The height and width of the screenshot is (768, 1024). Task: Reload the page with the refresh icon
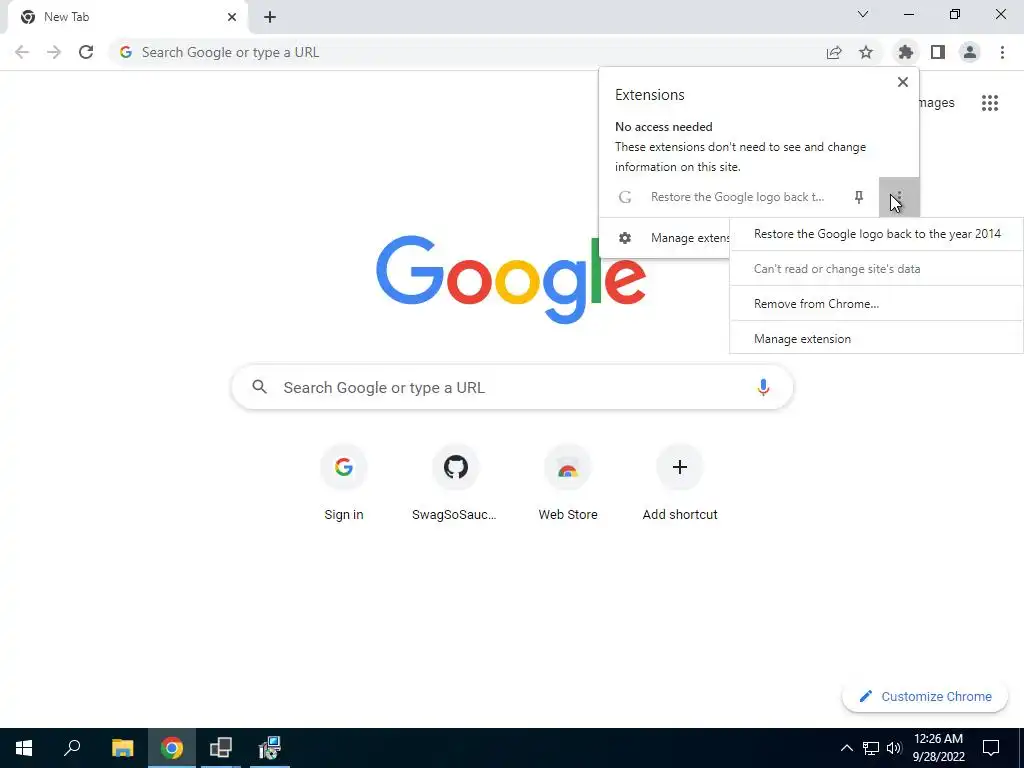(86, 52)
